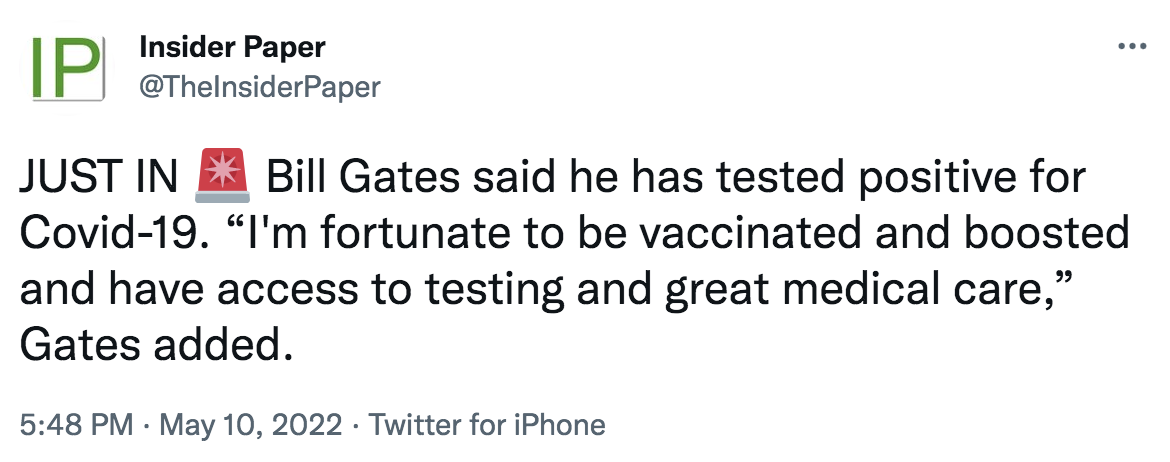Click the words Bill Gates in tweet
The width and height of the screenshot is (1170, 462).
click(360, 178)
